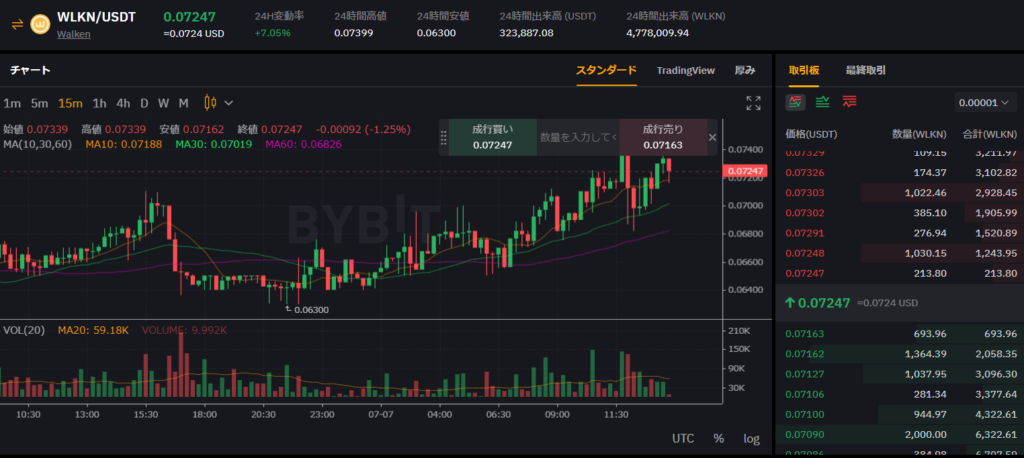Switch to the スタンダード chart tab

coord(606,70)
